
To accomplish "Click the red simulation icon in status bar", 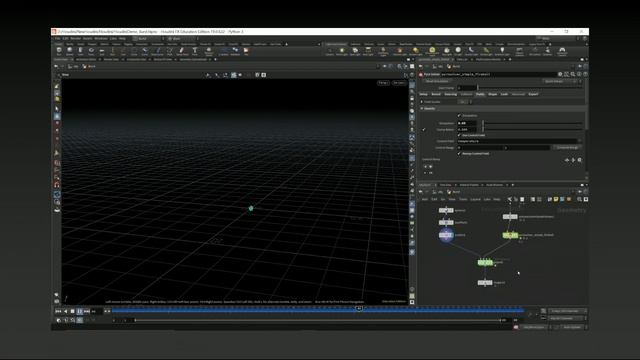I will click(x=516, y=327).
